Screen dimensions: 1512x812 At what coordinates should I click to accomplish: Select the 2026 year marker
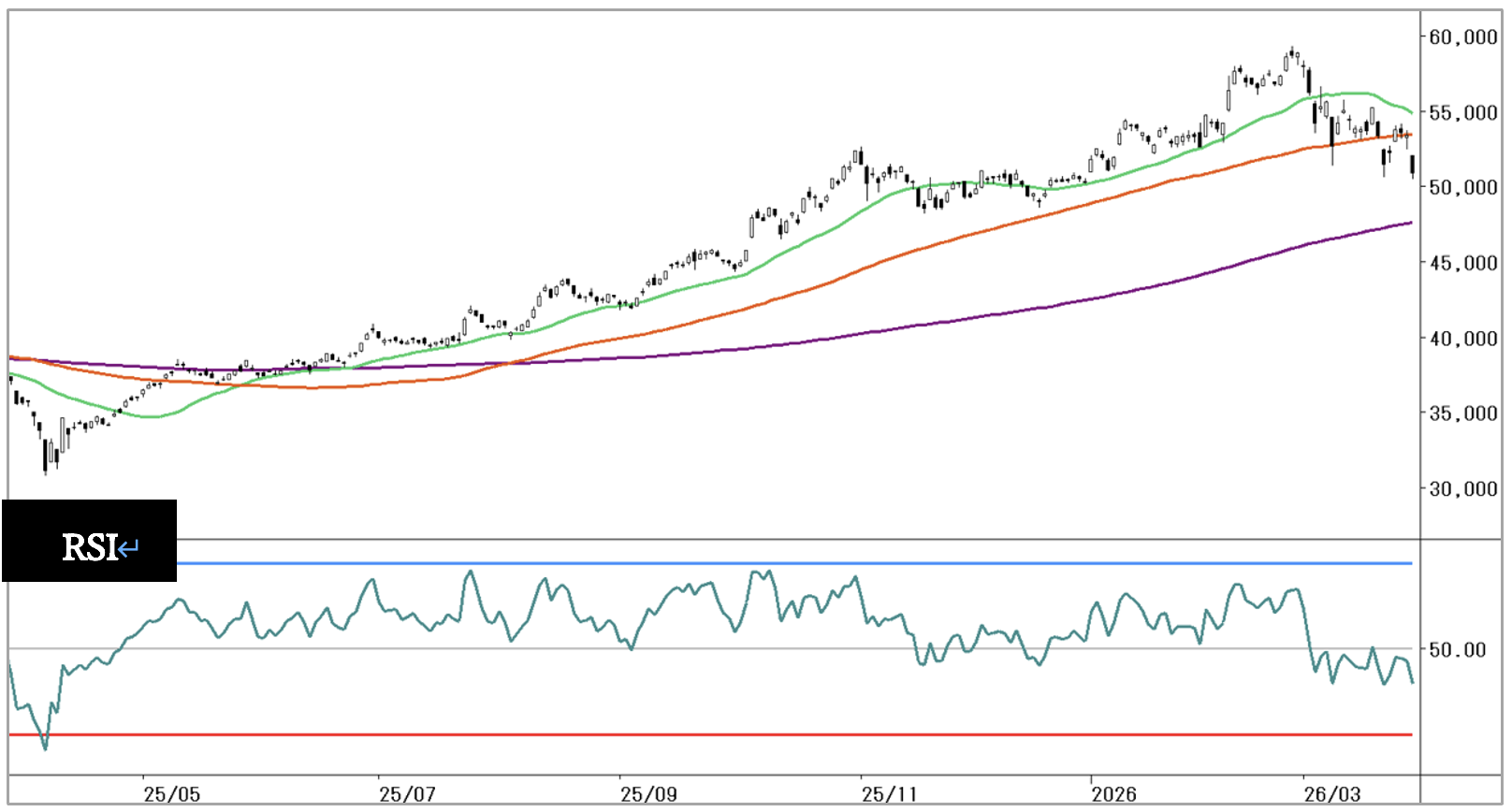click(x=1113, y=794)
